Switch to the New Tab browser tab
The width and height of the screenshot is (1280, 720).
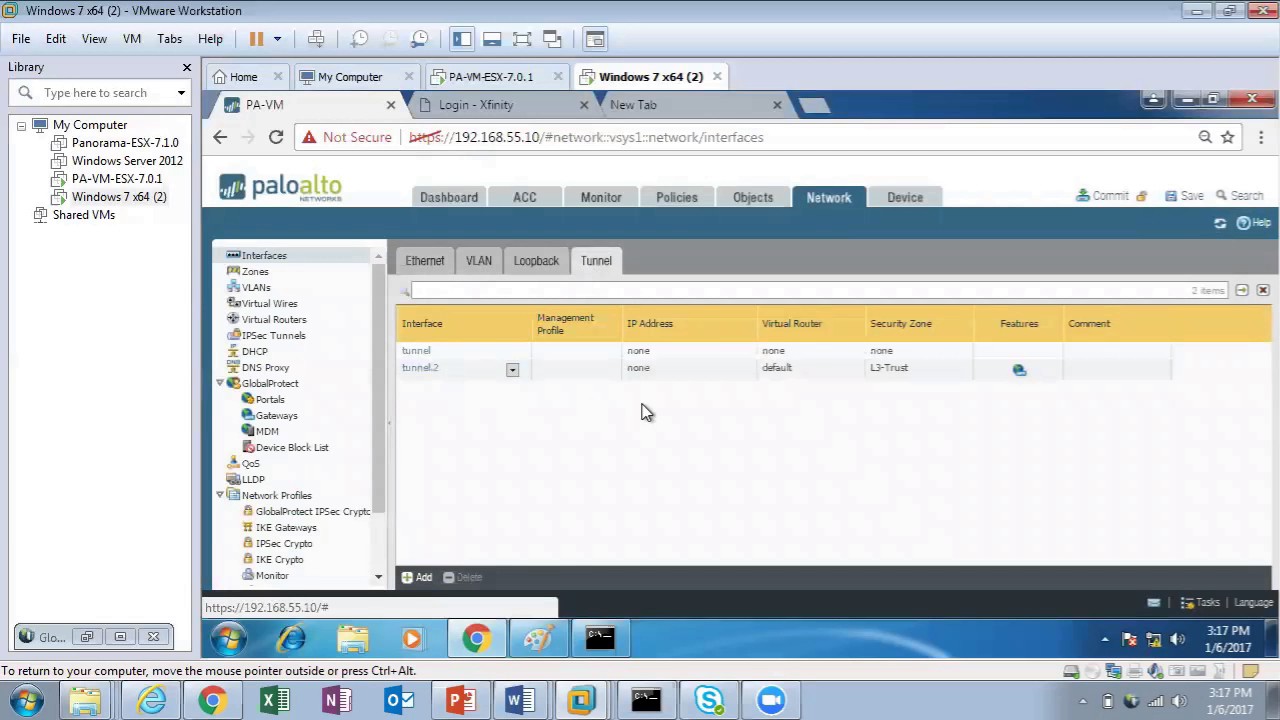(x=634, y=105)
